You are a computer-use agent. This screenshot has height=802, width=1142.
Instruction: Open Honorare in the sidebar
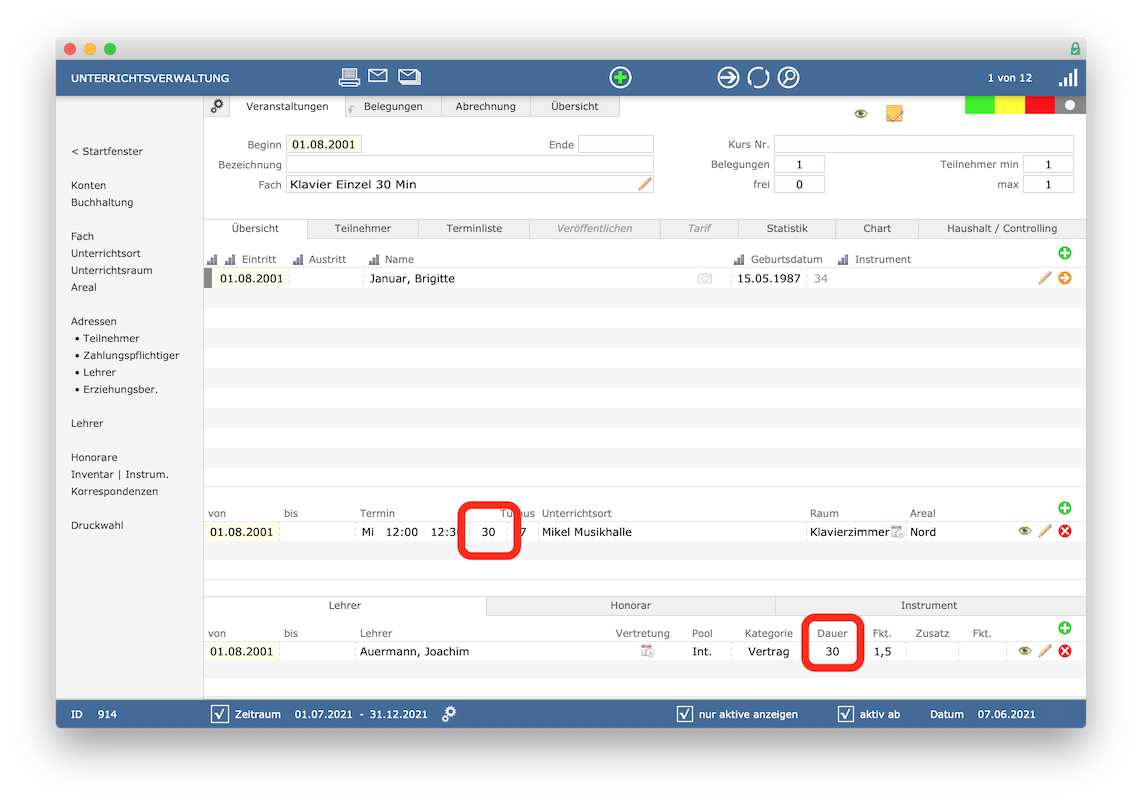[x=94, y=457]
